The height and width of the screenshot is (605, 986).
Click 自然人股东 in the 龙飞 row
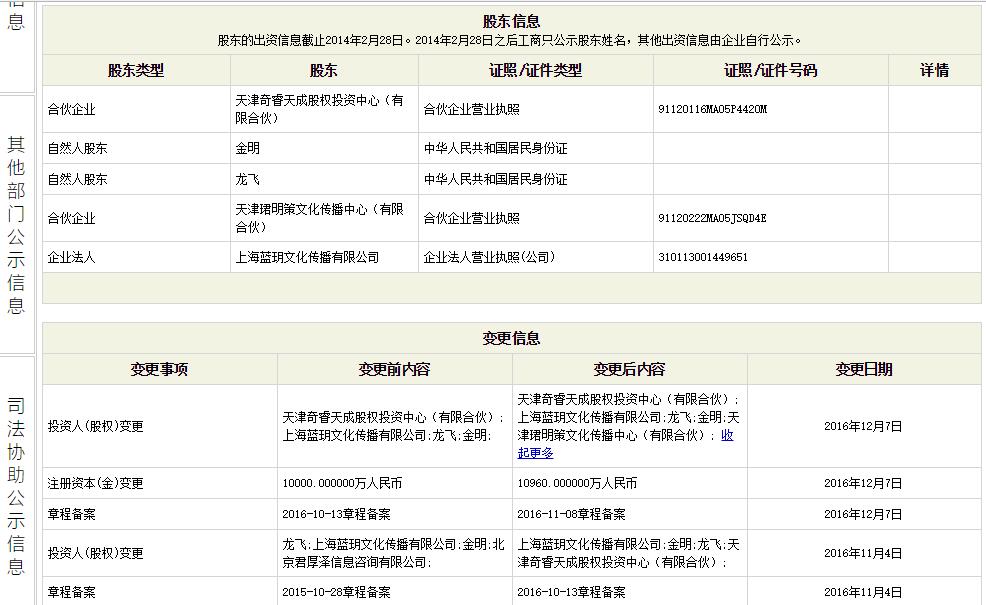(77, 180)
